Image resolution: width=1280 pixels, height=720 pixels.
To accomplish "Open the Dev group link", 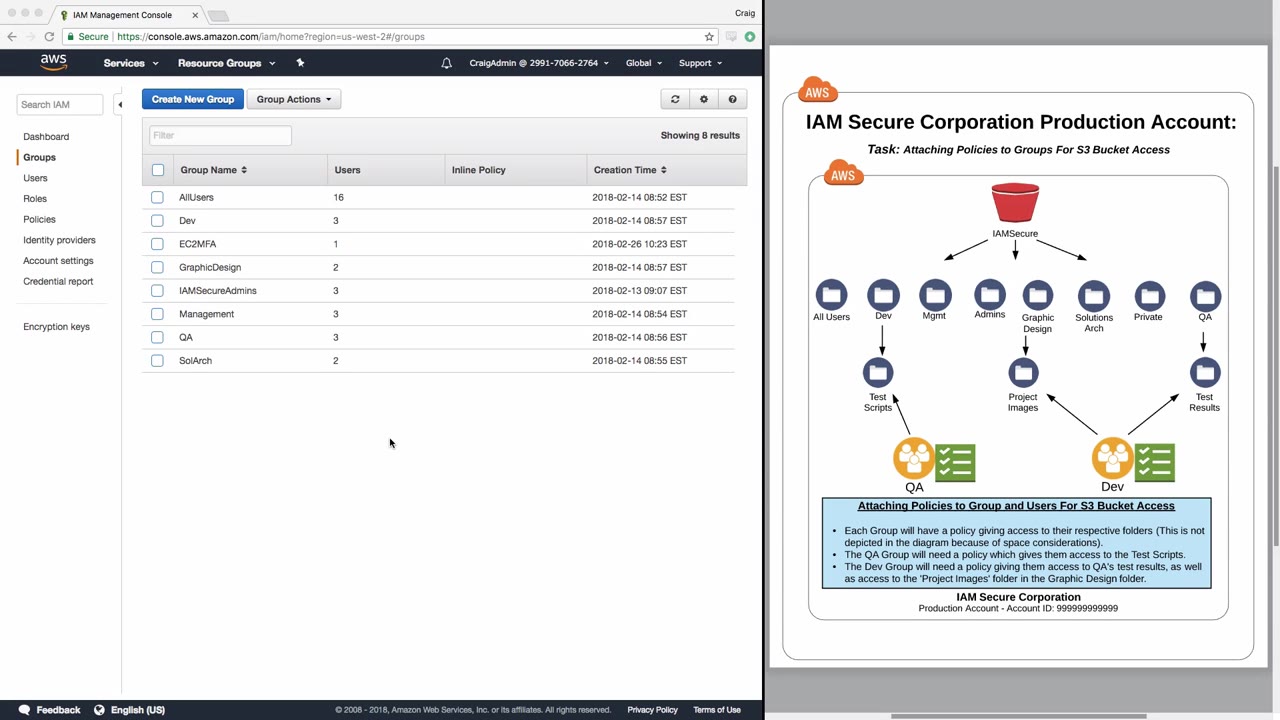I will (187, 220).
